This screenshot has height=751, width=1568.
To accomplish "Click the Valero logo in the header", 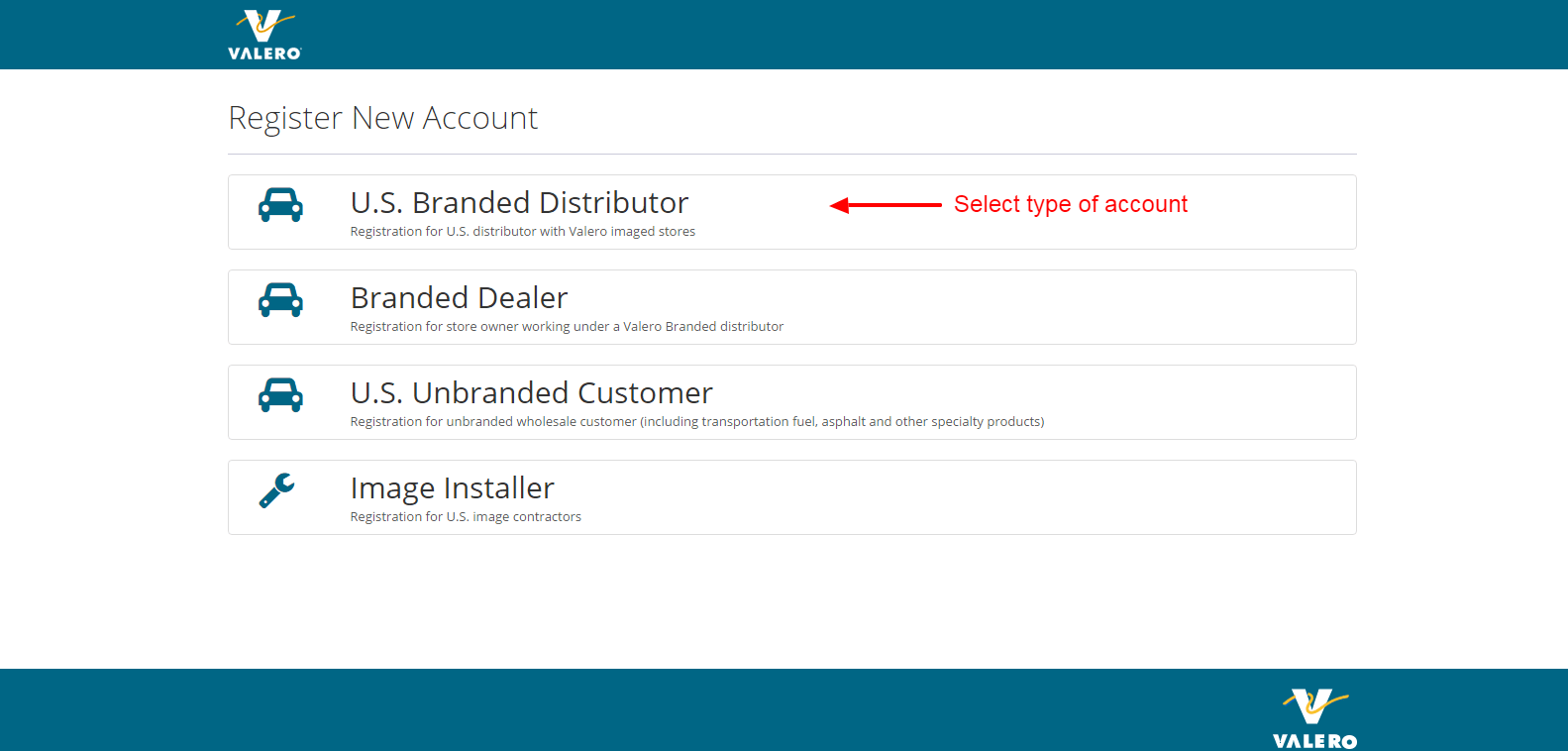I will pyautogui.click(x=264, y=36).
